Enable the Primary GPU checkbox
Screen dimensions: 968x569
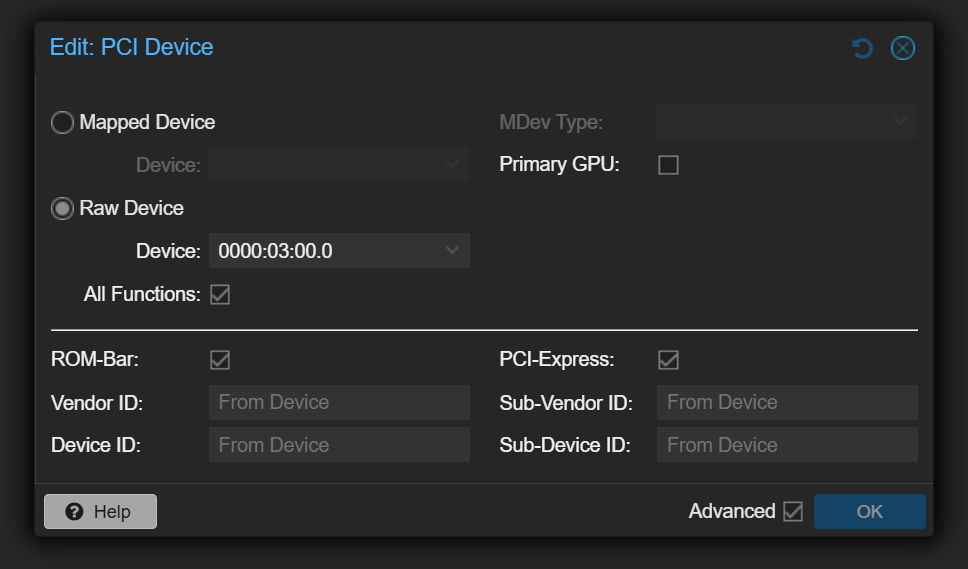click(x=668, y=165)
